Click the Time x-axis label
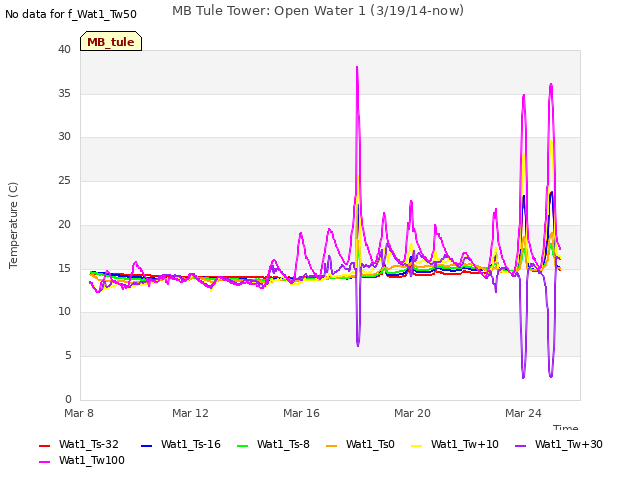This screenshot has width=640, height=480. (565, 427)
